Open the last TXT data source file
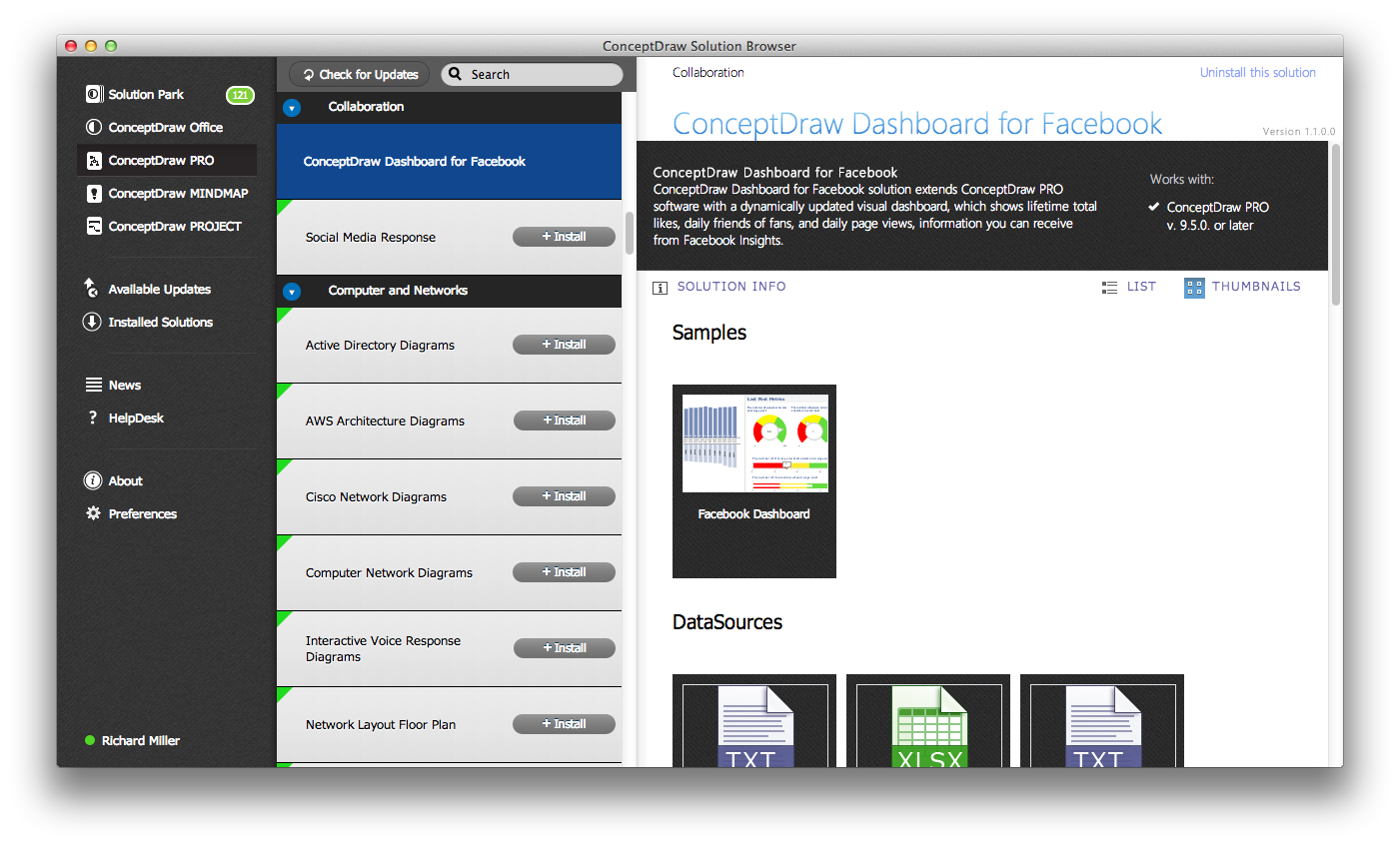 coord(1102,721)
